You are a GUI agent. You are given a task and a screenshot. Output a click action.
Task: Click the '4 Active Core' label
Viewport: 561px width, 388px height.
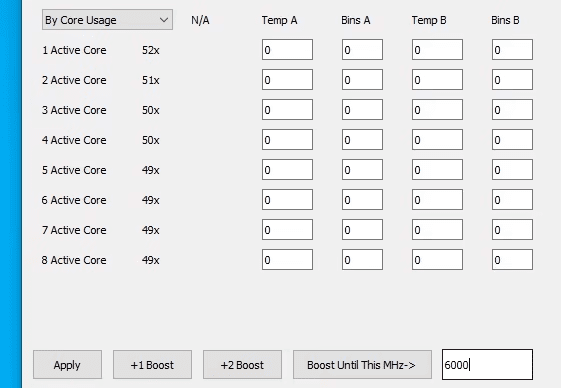[74, 140]
